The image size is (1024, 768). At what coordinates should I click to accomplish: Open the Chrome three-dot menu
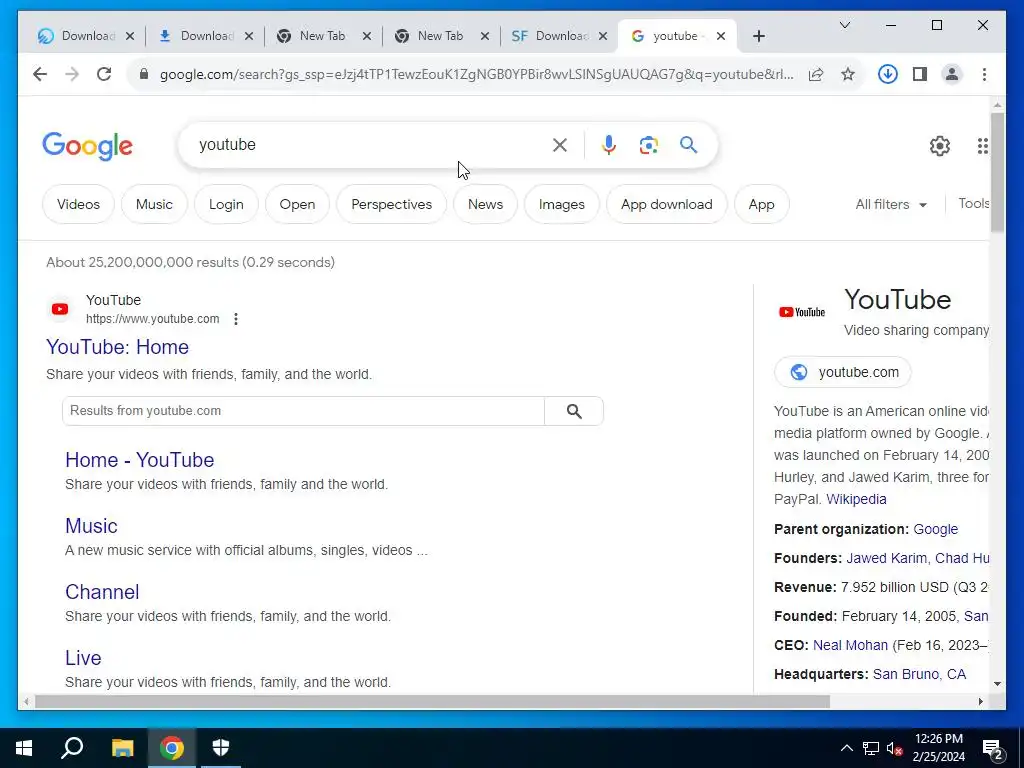pos(984,74)
